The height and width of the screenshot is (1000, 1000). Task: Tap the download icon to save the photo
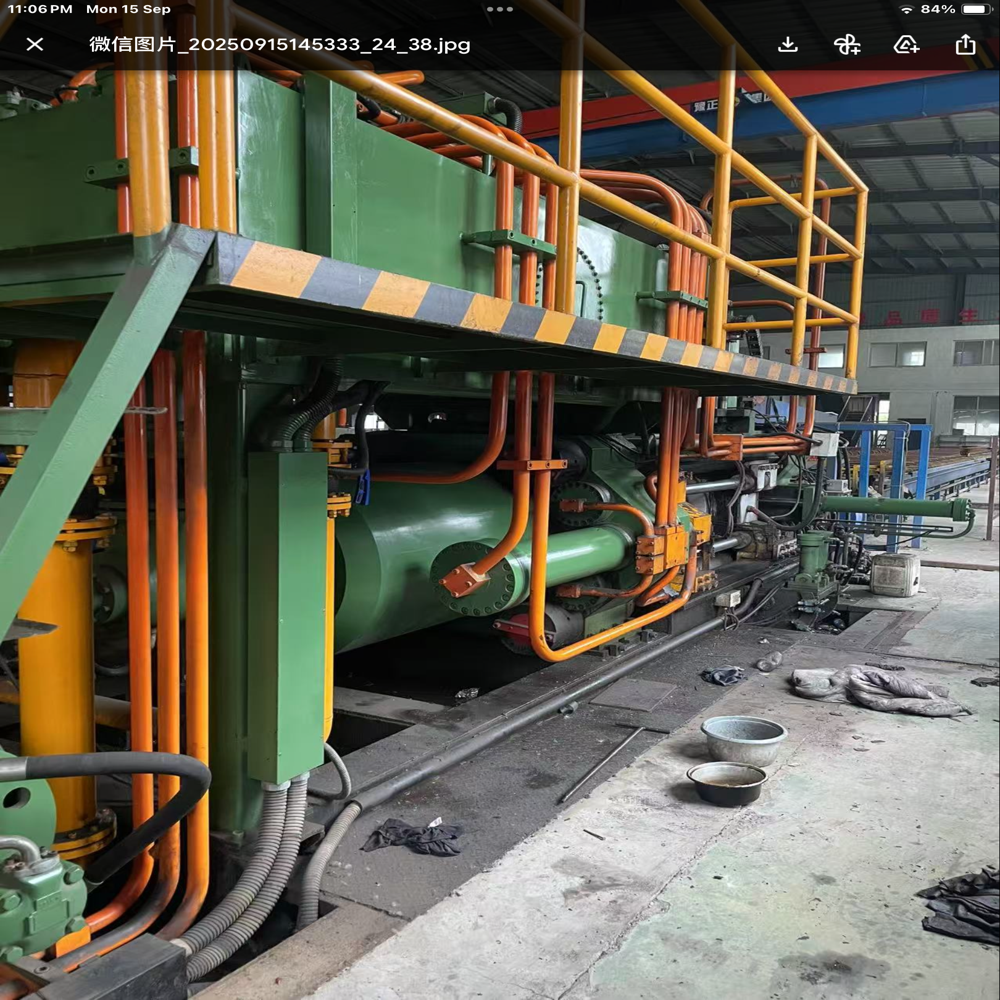click(790, 44)
